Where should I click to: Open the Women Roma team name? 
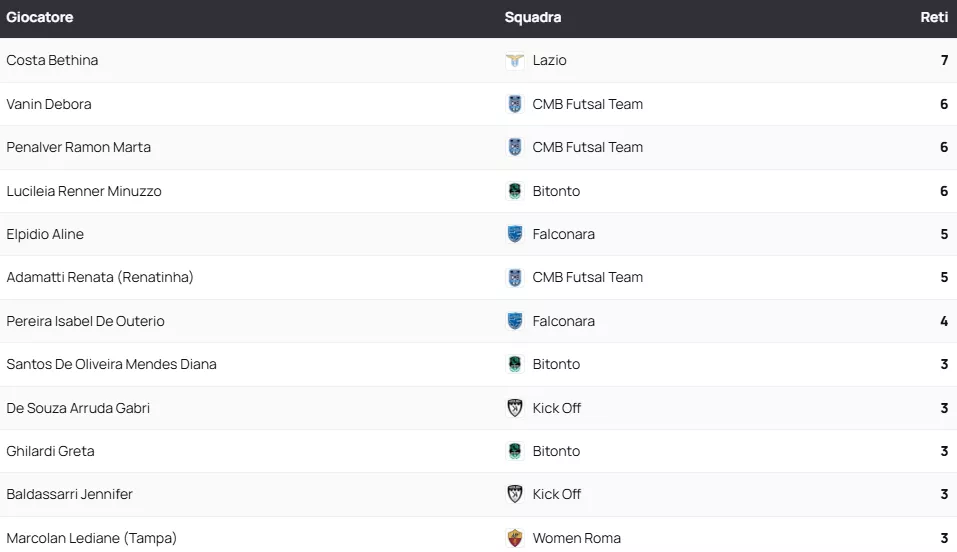pos(576,538)
